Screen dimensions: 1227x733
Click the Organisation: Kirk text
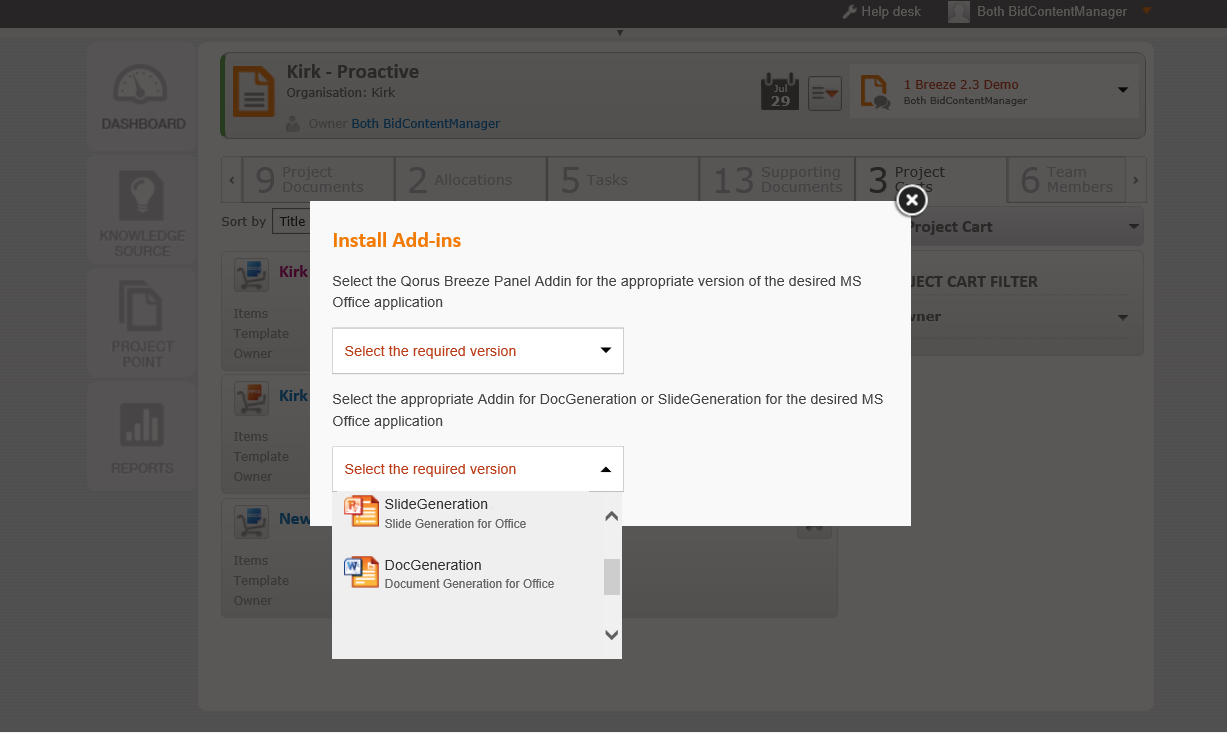click(x=341, y=93)
